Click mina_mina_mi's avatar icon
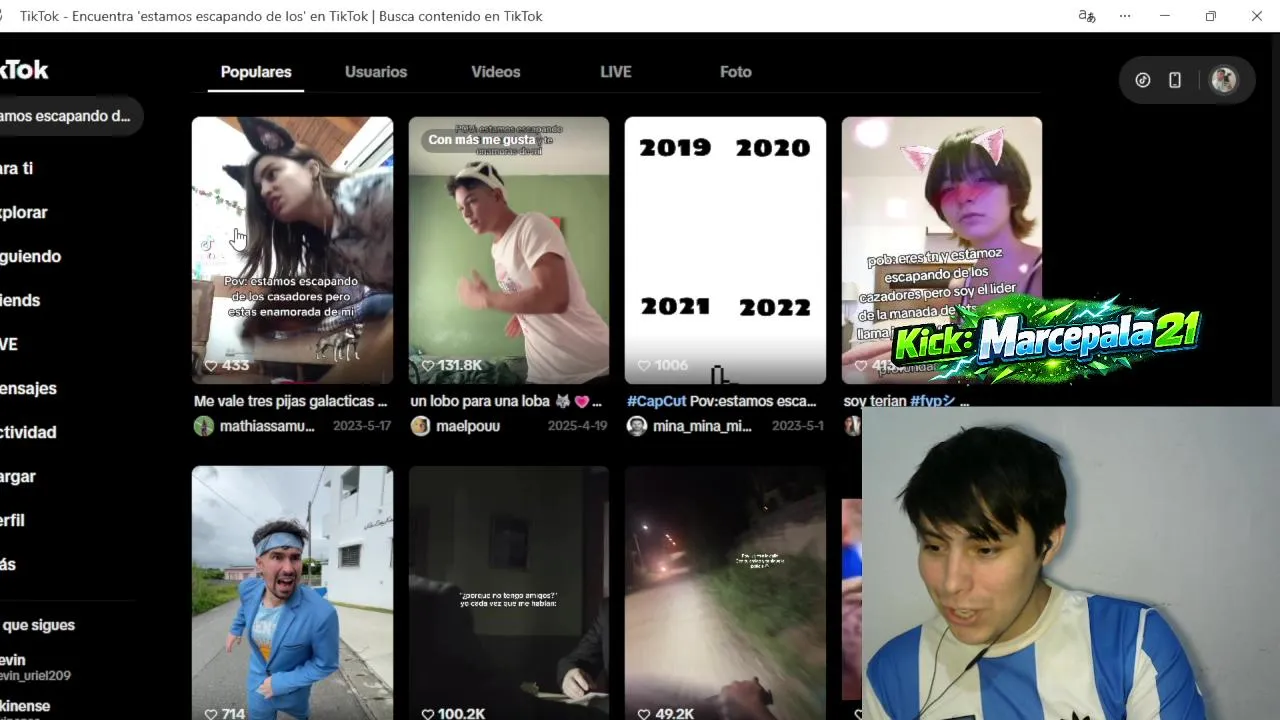Screen dimensions: 1280x720 [x=637, y=426]
